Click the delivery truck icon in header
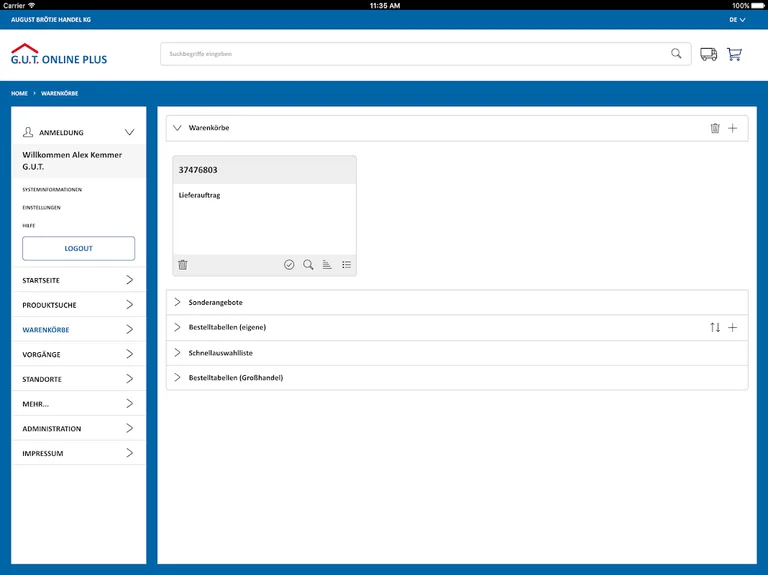 click(708, 54)
